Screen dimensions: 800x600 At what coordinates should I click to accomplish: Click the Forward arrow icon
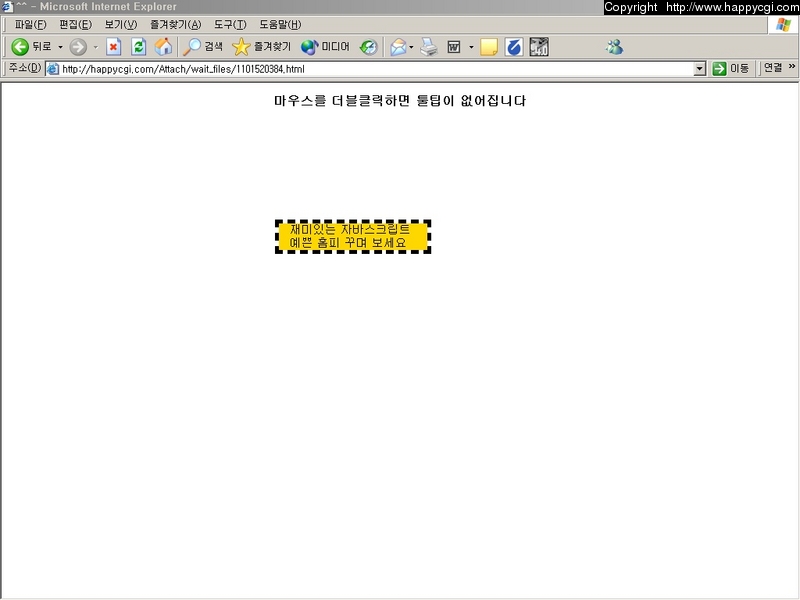pos(78,47)
